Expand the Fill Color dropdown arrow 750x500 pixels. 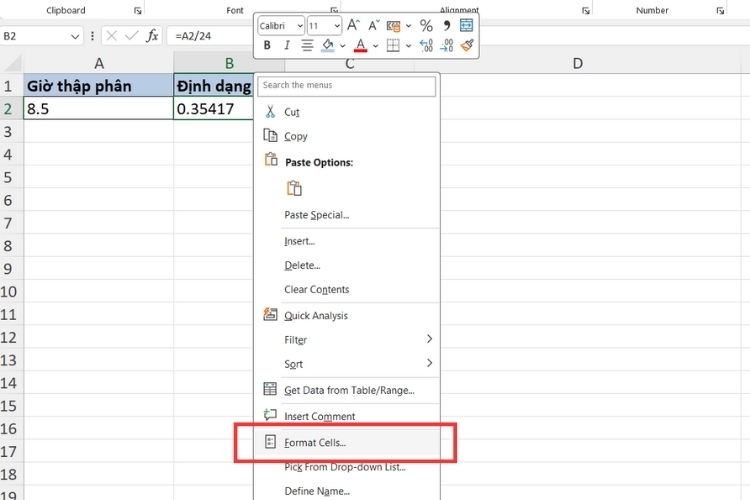point(342,46)
